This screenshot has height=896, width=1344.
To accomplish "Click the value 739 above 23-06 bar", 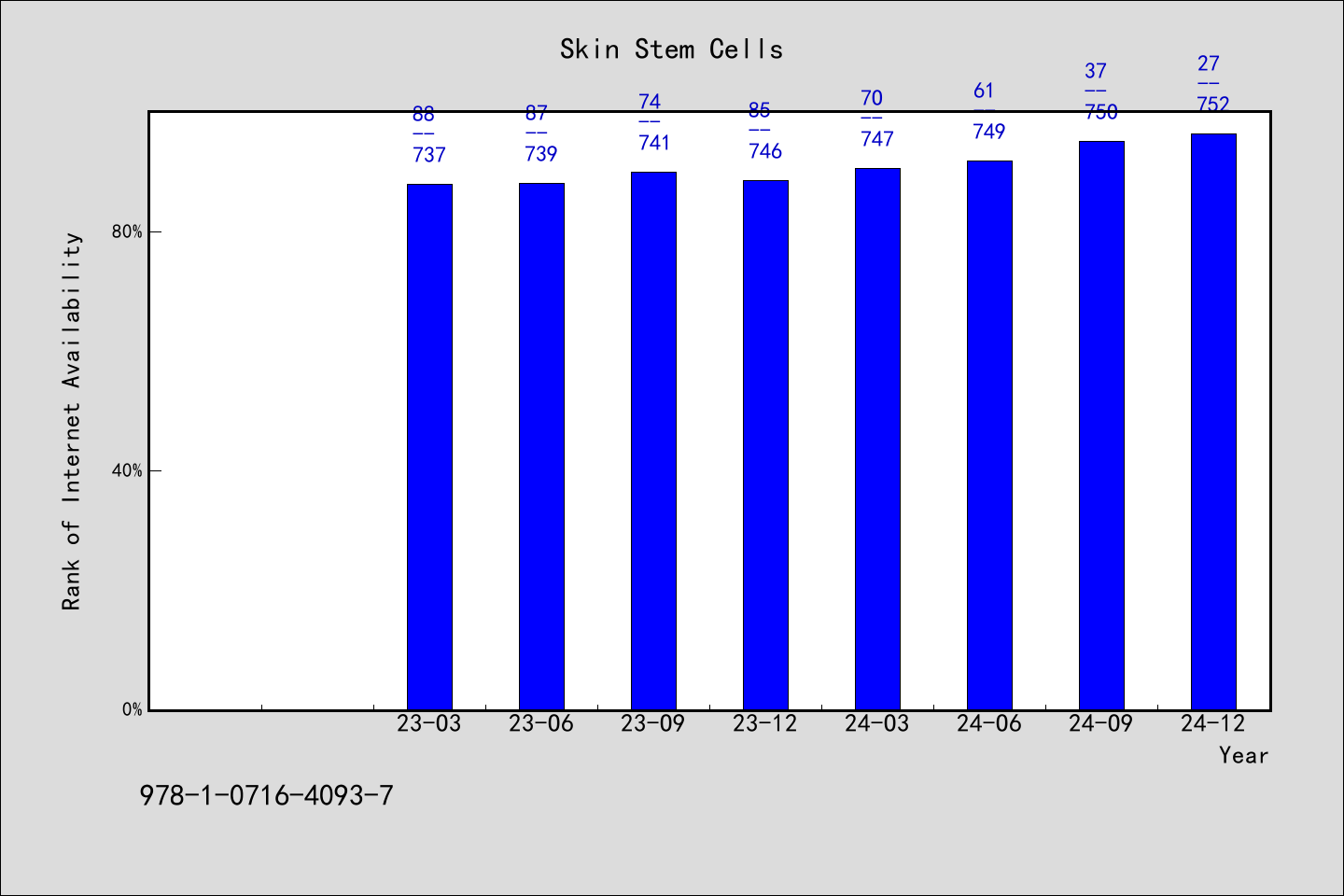I will click(x=541, y=154).
